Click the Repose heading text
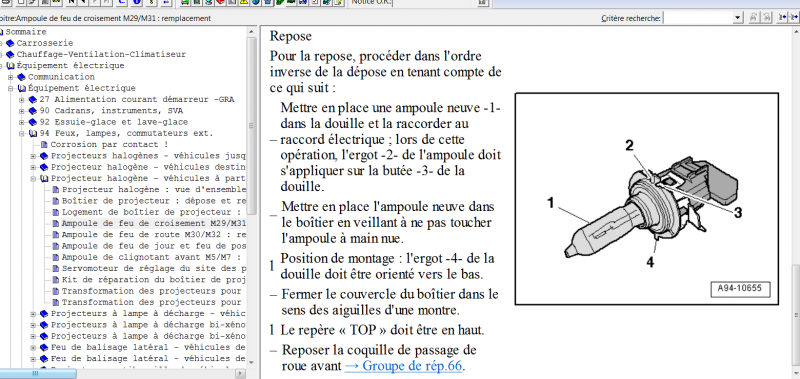 tap(290, 36)
